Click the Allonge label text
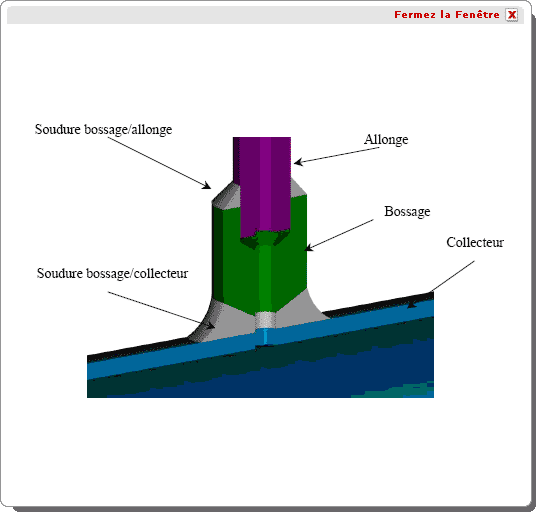Viewport: 536px width, 512px height. coord(386,139)
